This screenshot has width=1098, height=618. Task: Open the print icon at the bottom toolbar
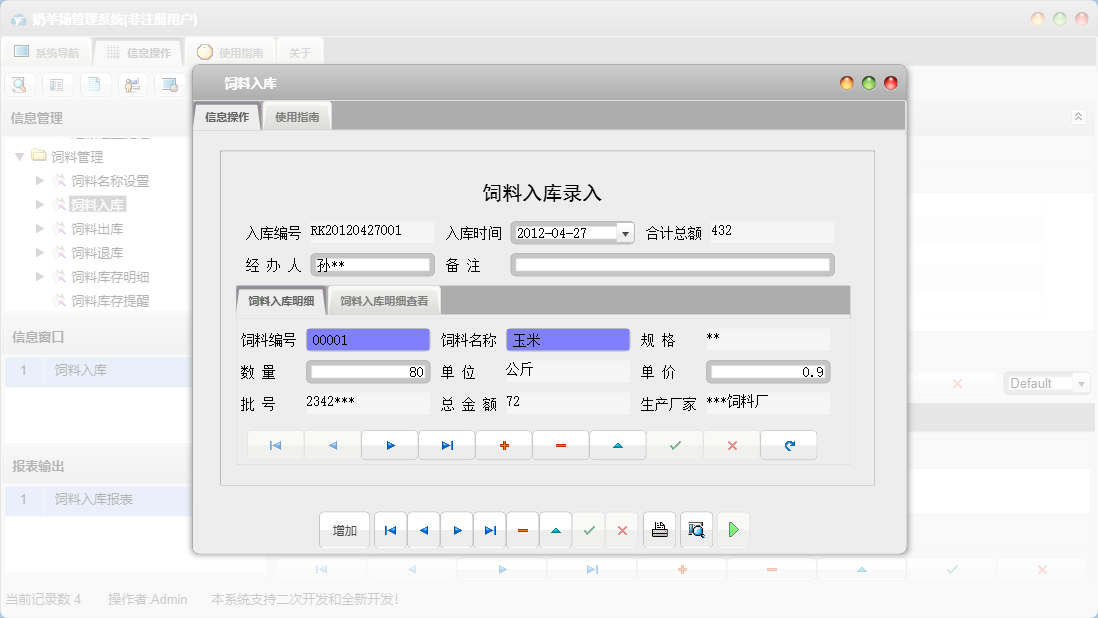[x=660, y=530]
